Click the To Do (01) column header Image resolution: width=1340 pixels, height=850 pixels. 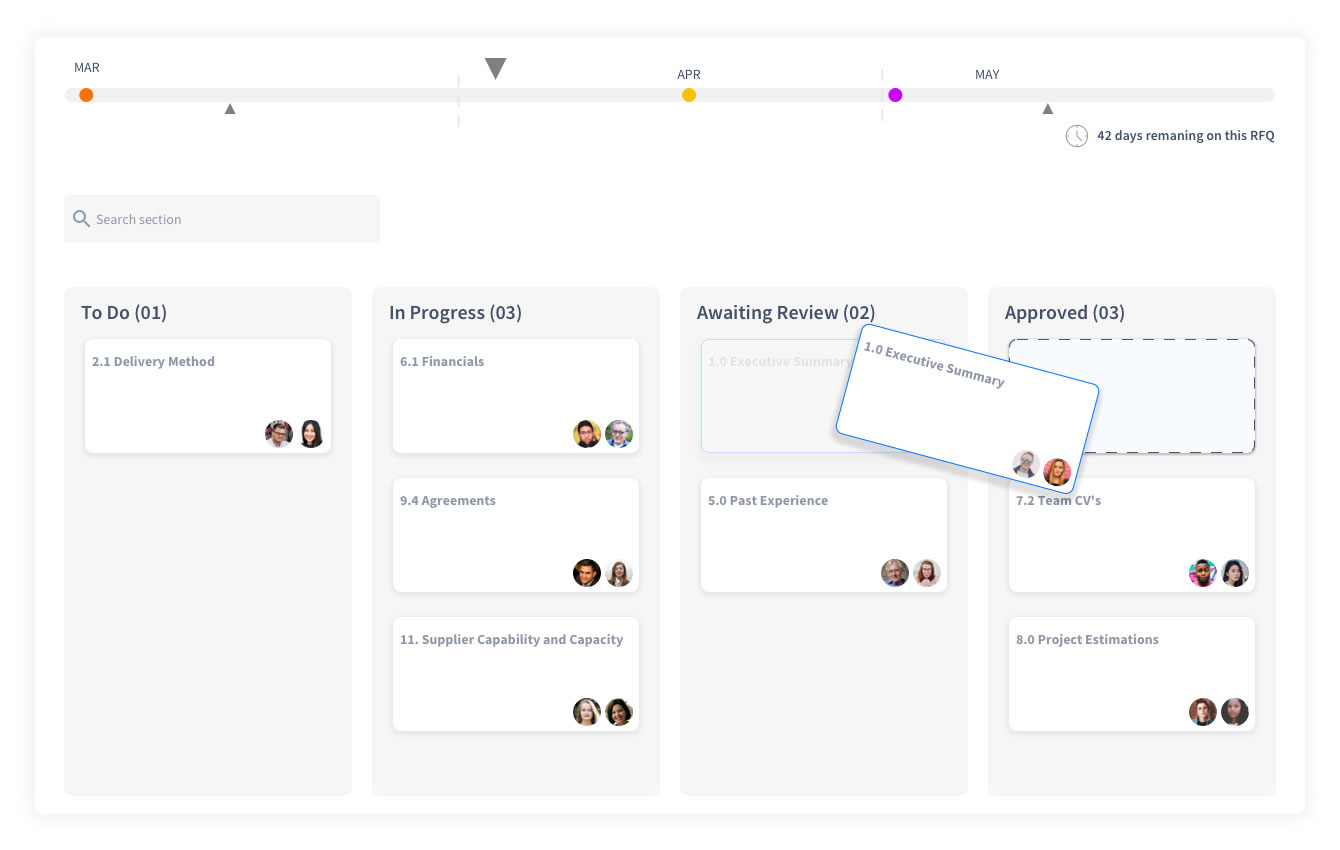click(x=124, y=313)
